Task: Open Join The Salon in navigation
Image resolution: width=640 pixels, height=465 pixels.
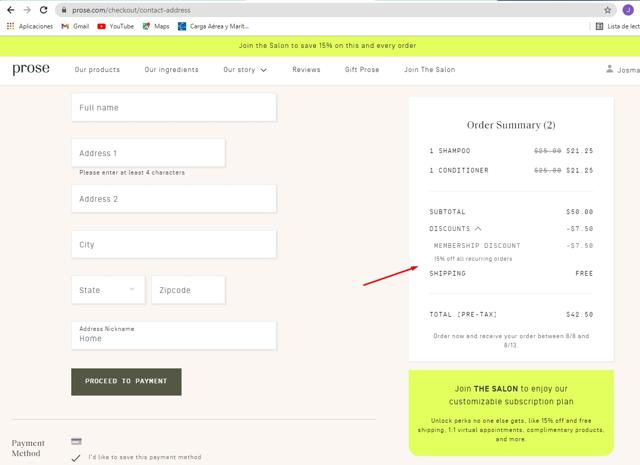Action: tap(429, 70)
